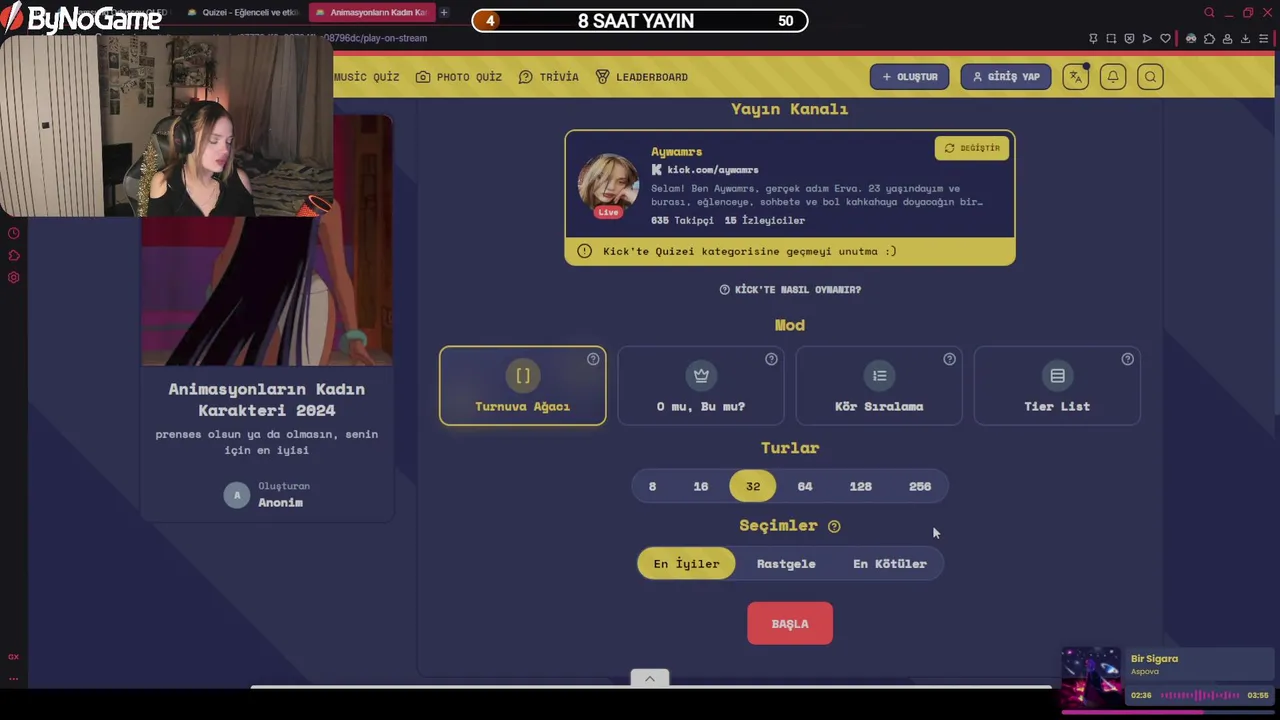This screenshot has width=1280, height=720.
Task: Expand the panel with the bottom chevron-up handle
Action: [x=650, y=678]
